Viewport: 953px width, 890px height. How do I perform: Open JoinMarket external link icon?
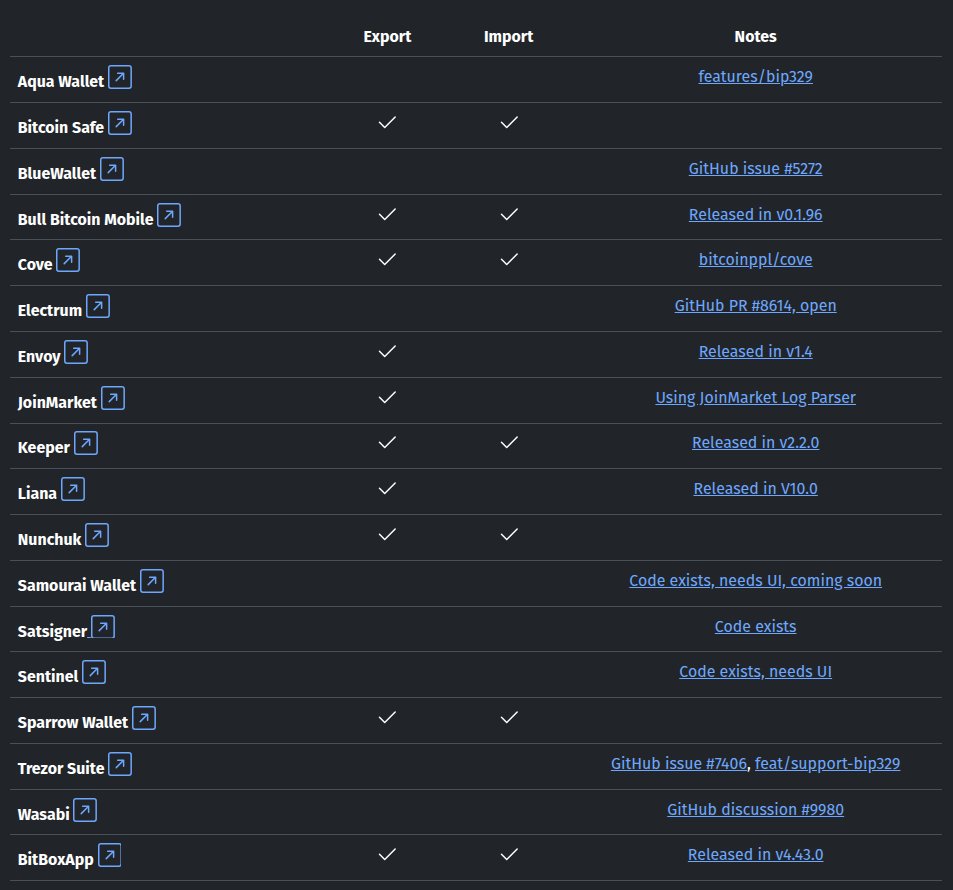pos(113,398)
